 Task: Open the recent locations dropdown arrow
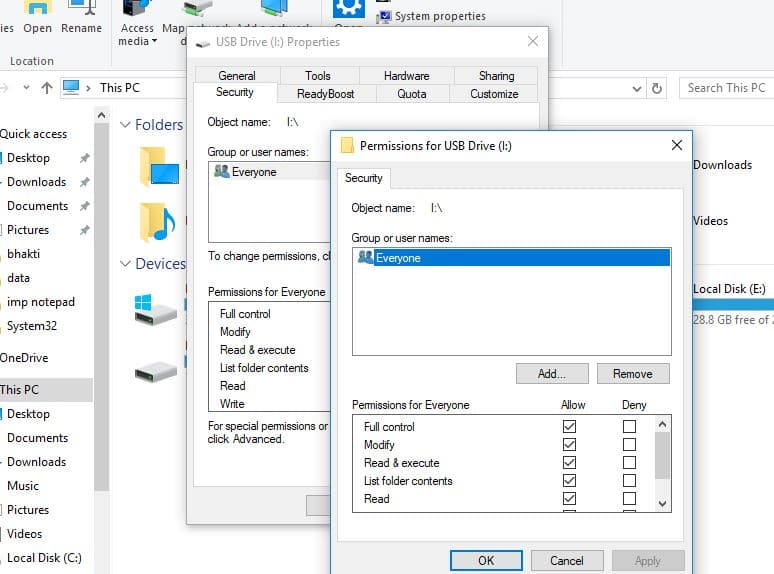coord(27,87)
